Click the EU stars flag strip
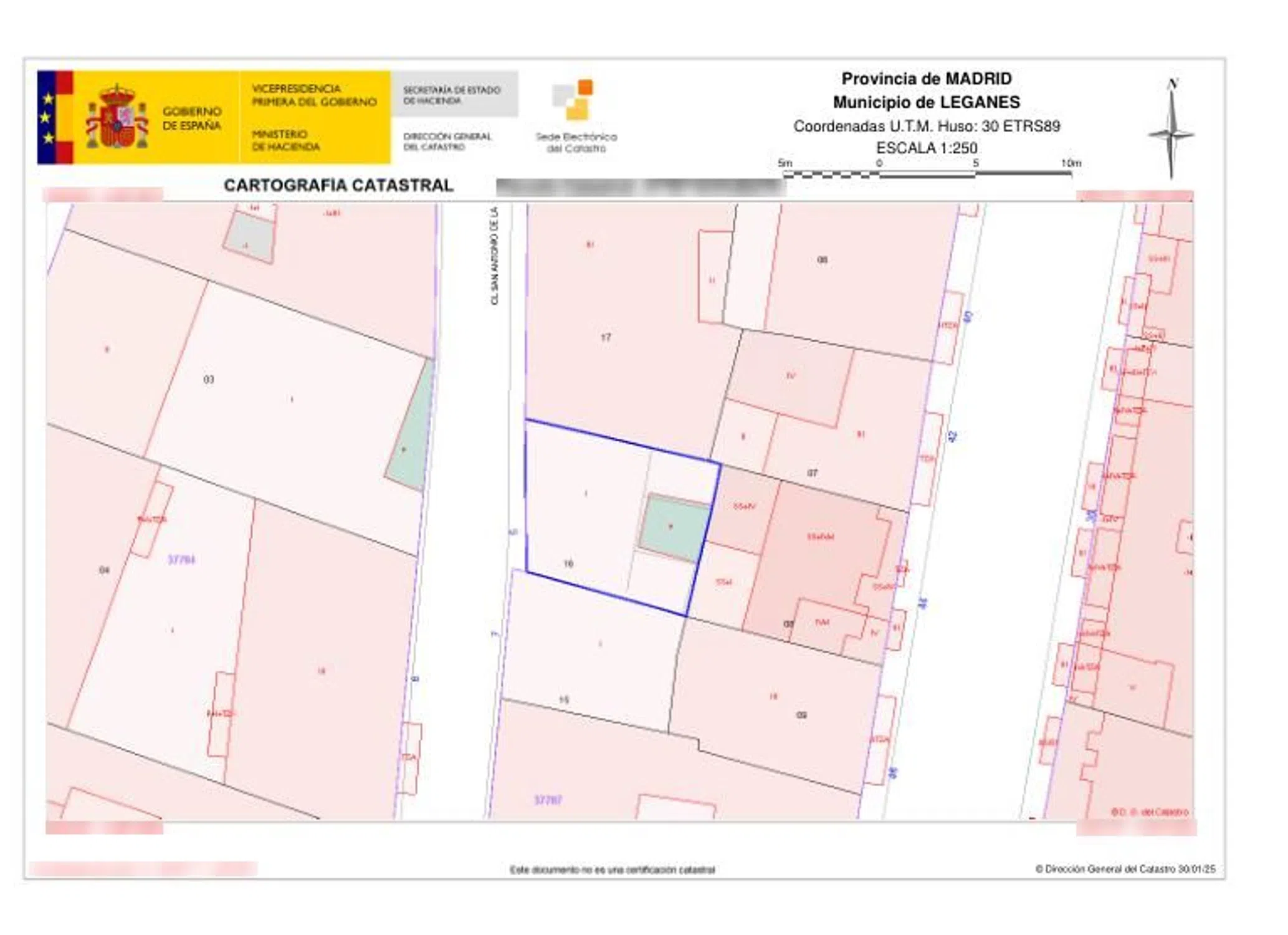The image size is (1288, 935). pyautogui.click(x=47, y=118)
